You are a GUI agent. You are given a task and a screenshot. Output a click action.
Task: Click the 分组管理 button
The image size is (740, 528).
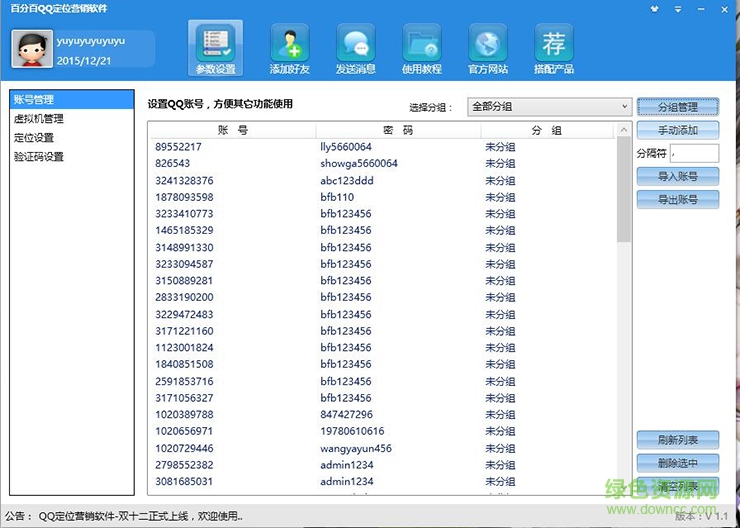(678, 107)
